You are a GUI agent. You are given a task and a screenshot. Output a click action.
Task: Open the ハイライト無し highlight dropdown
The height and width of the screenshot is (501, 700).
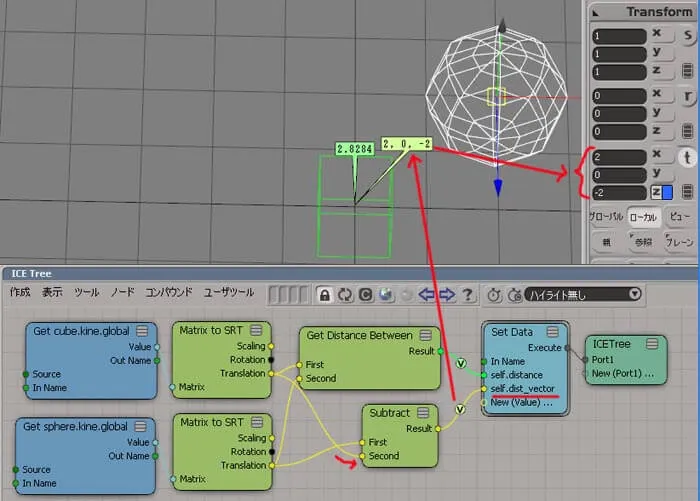click(583, 294)
